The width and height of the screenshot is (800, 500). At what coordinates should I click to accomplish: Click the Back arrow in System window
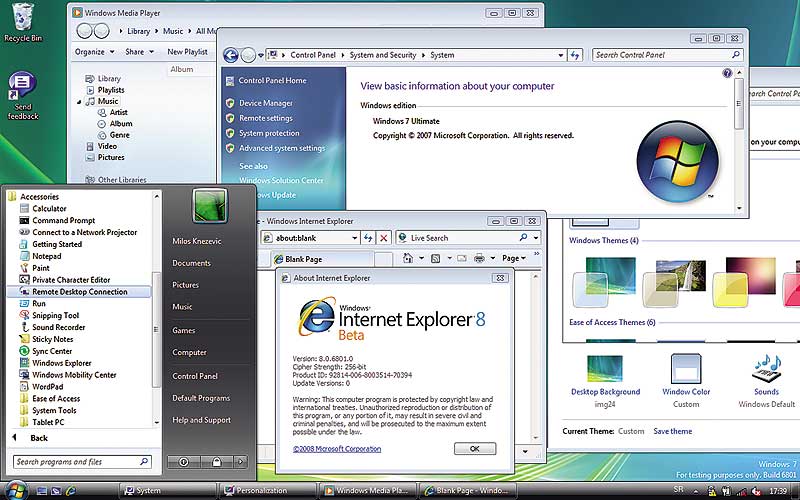pos(231,55)
